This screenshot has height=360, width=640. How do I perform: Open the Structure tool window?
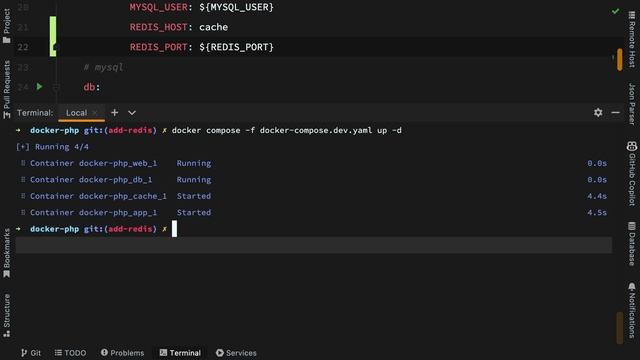click(x=7, y=316)
